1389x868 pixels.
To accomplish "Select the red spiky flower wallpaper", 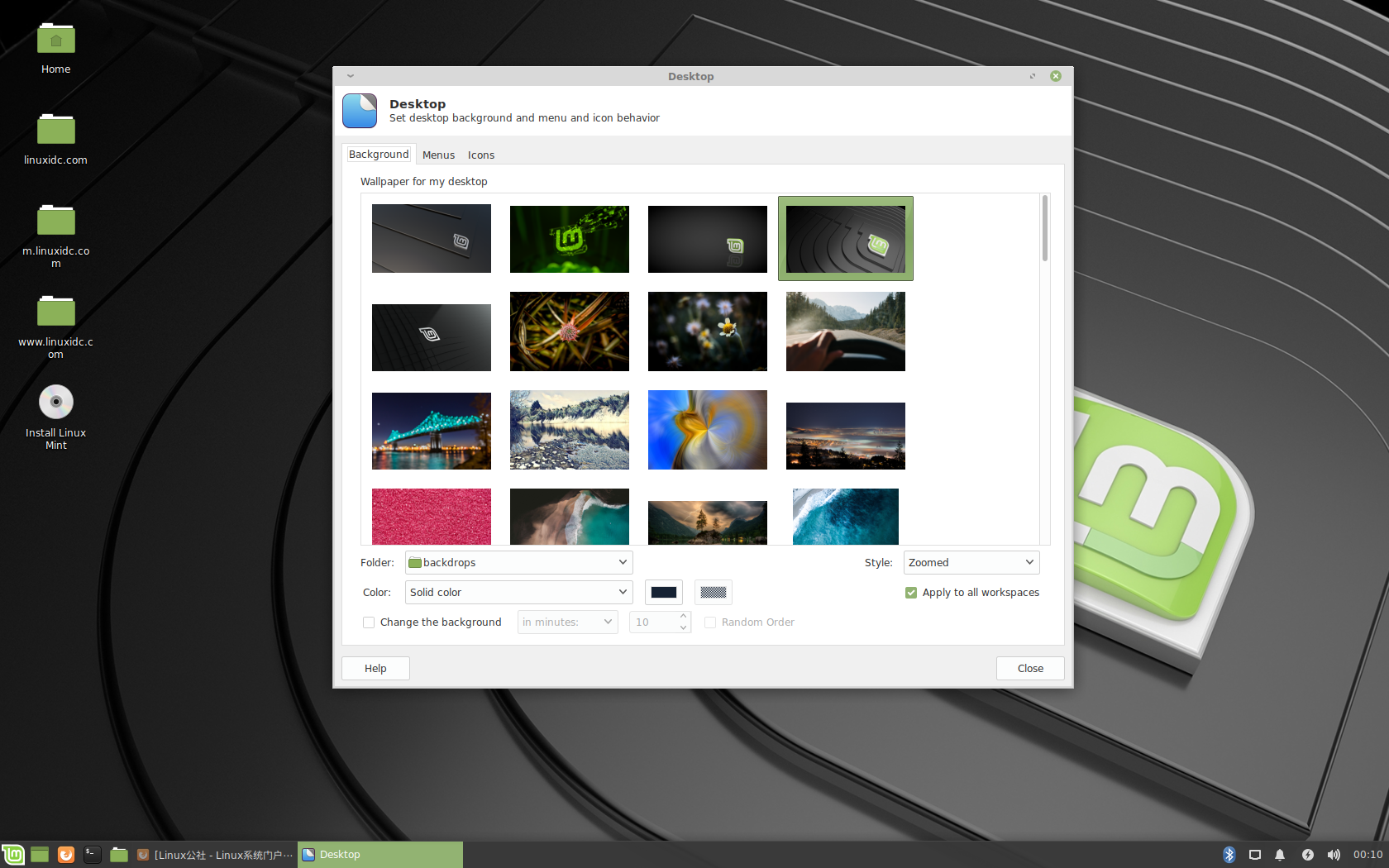I will pyautogui.click(x=570, y=331).
